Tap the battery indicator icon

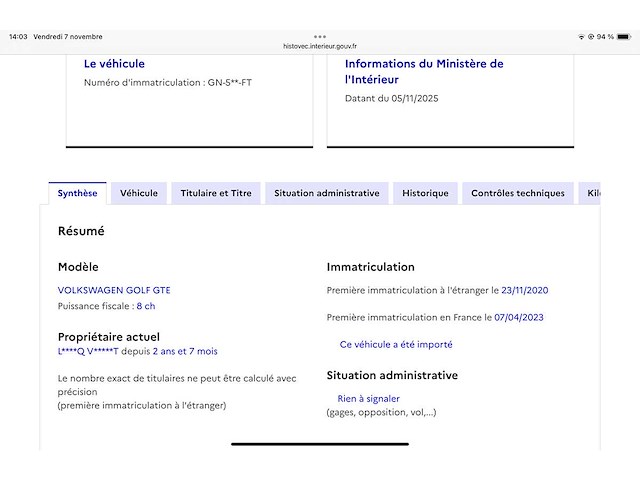click(x=624, y=37)
